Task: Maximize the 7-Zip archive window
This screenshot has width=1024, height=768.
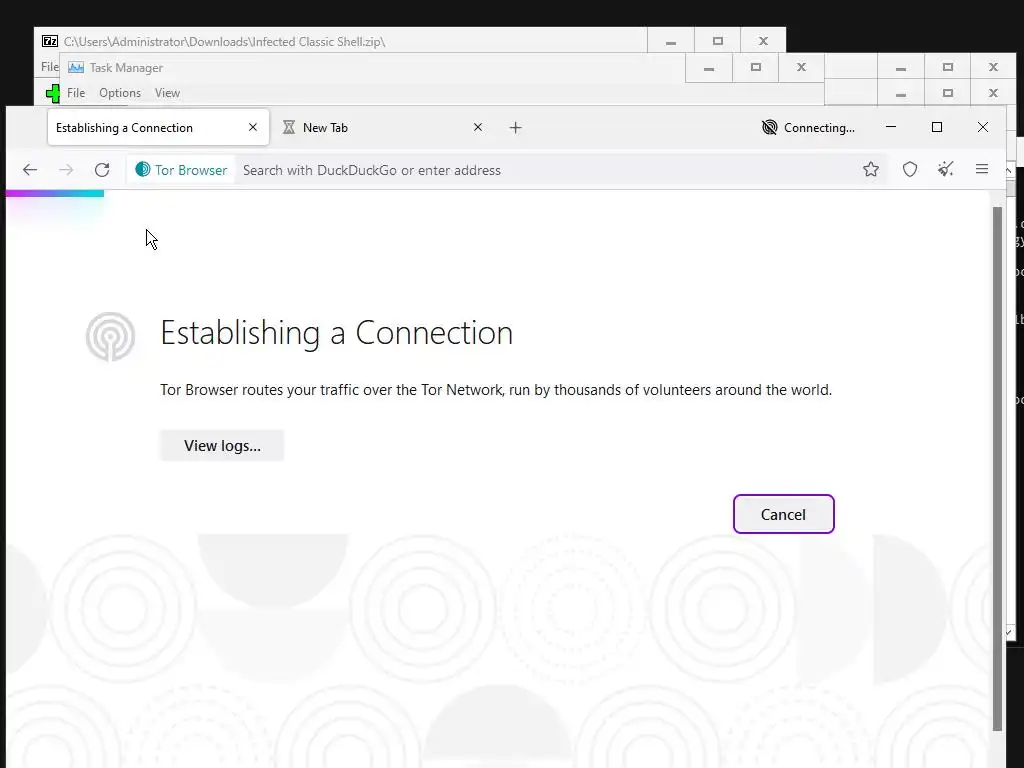Action: [718, 41]
